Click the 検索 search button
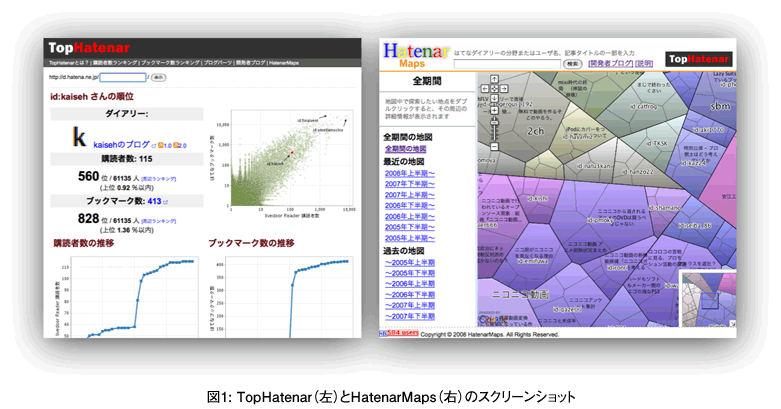 (x=573, y=64)
